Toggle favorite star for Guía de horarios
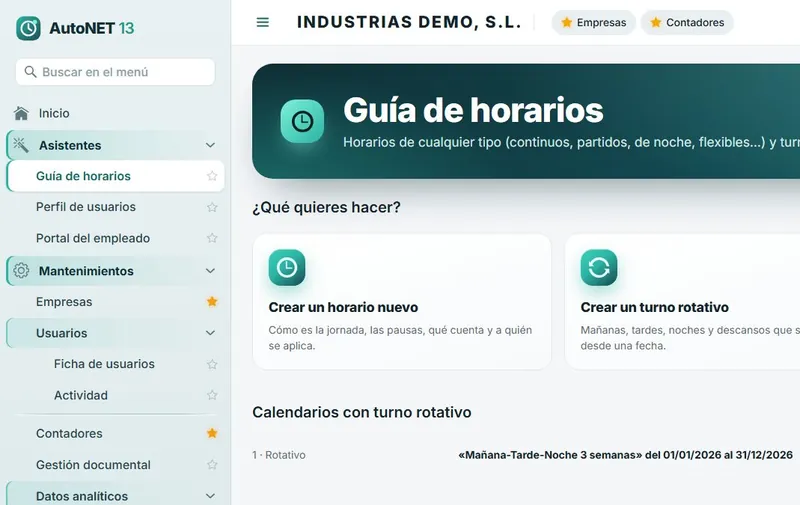Image resolution: width=800 pixels, height=505 pixels. [212, 176]
